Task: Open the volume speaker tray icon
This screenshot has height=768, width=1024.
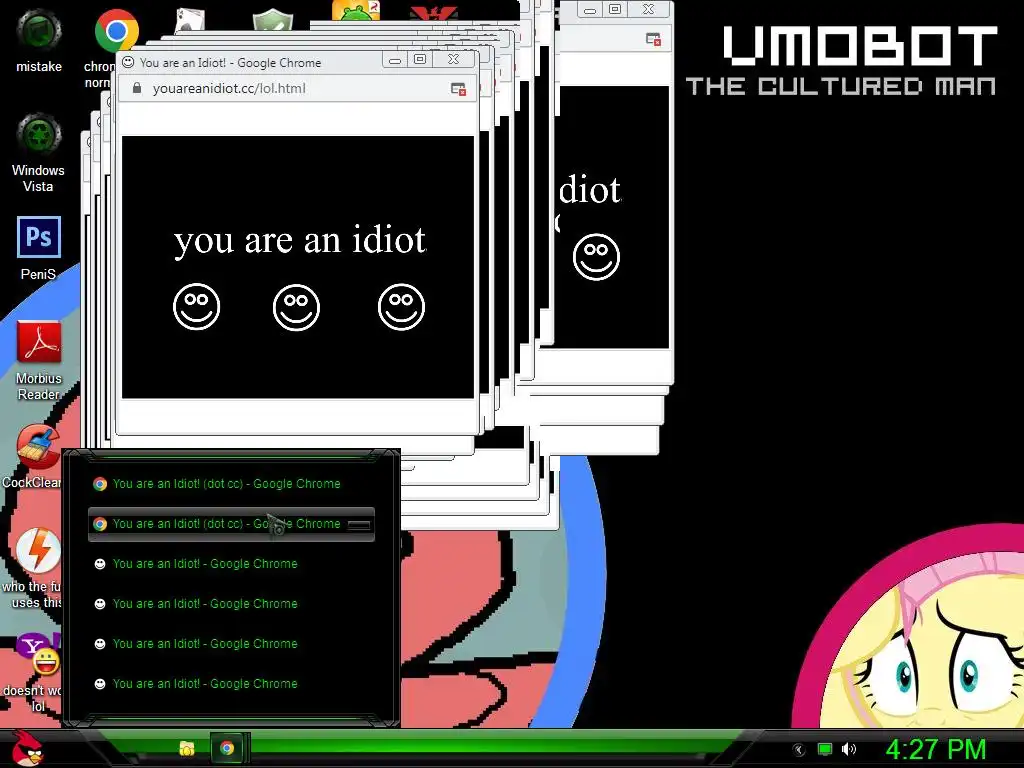Action: (x=849, y=749)
